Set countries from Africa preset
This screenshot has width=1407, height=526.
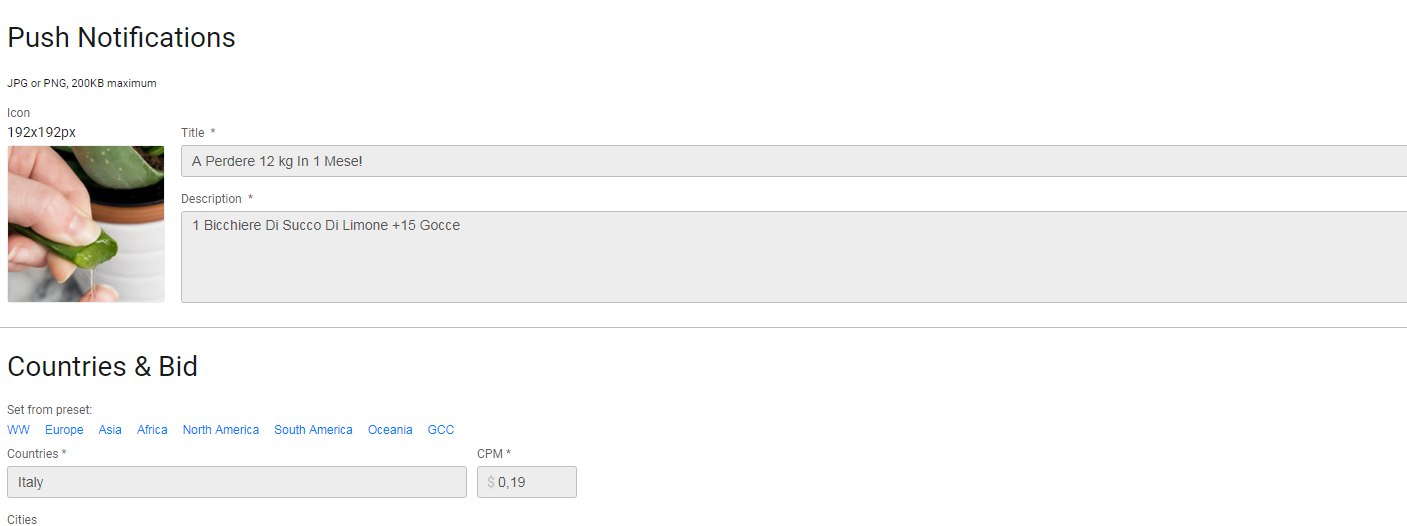[152, 430]
